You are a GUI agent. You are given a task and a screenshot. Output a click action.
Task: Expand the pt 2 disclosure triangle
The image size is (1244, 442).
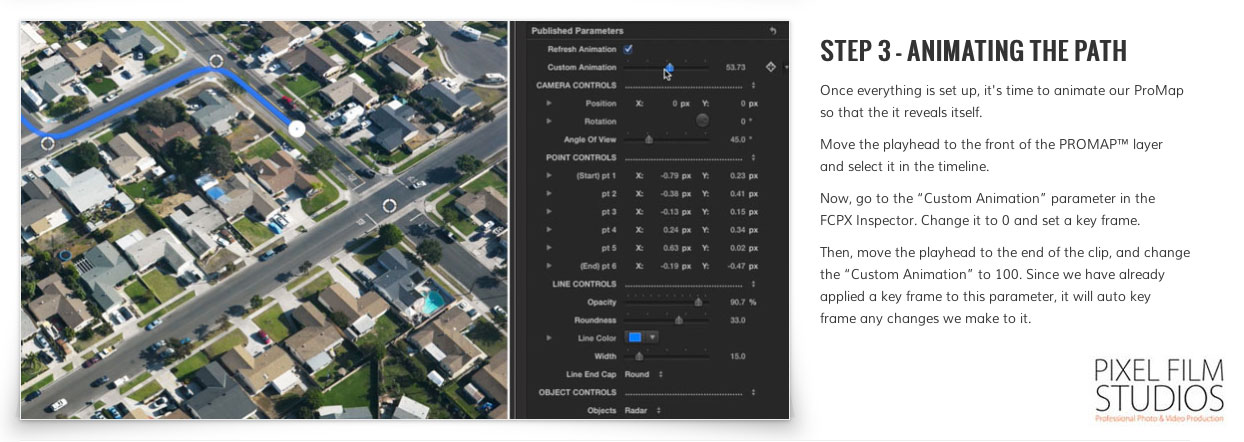[x=549, y=194]
